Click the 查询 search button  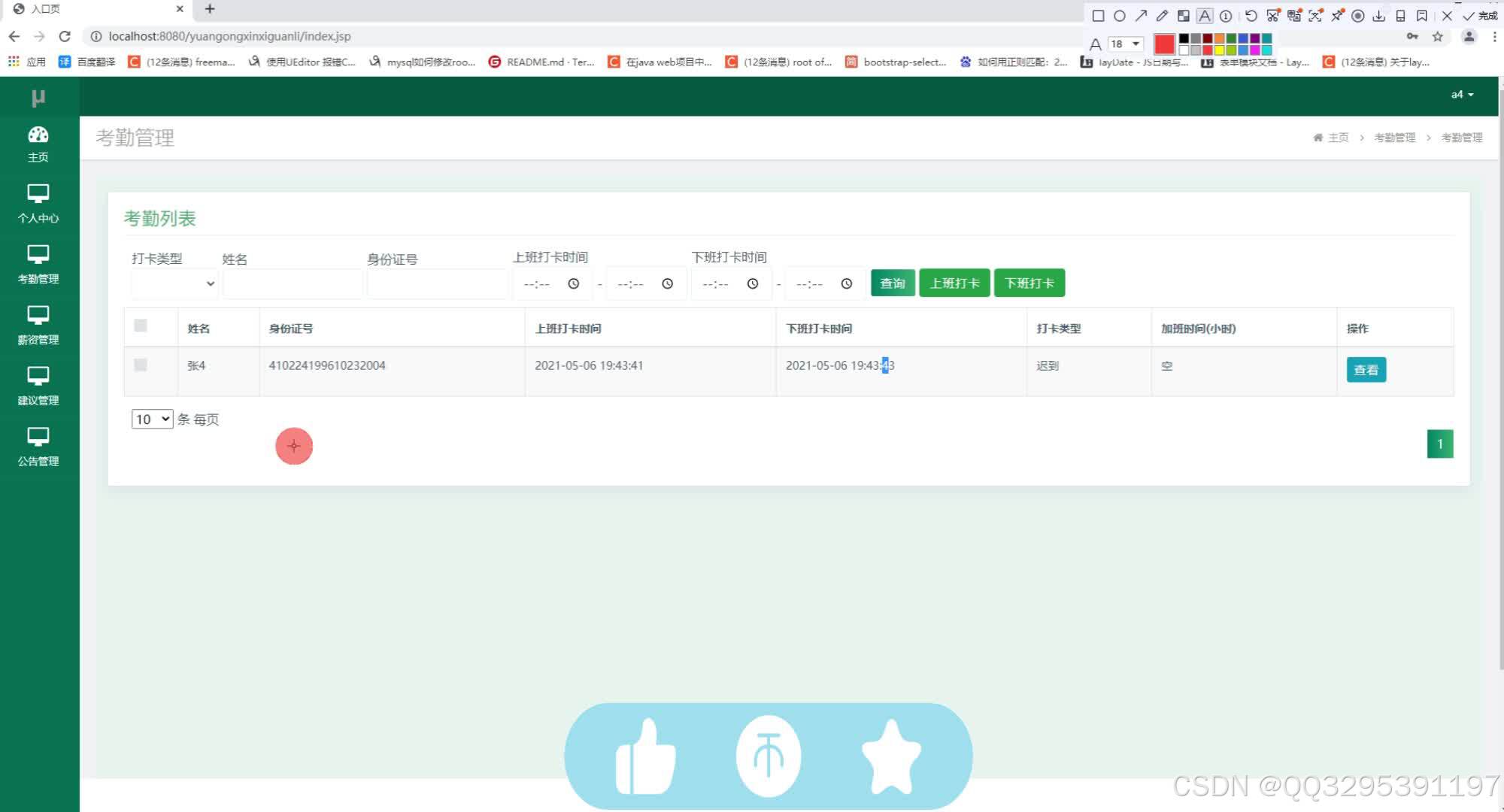(893, 283)
